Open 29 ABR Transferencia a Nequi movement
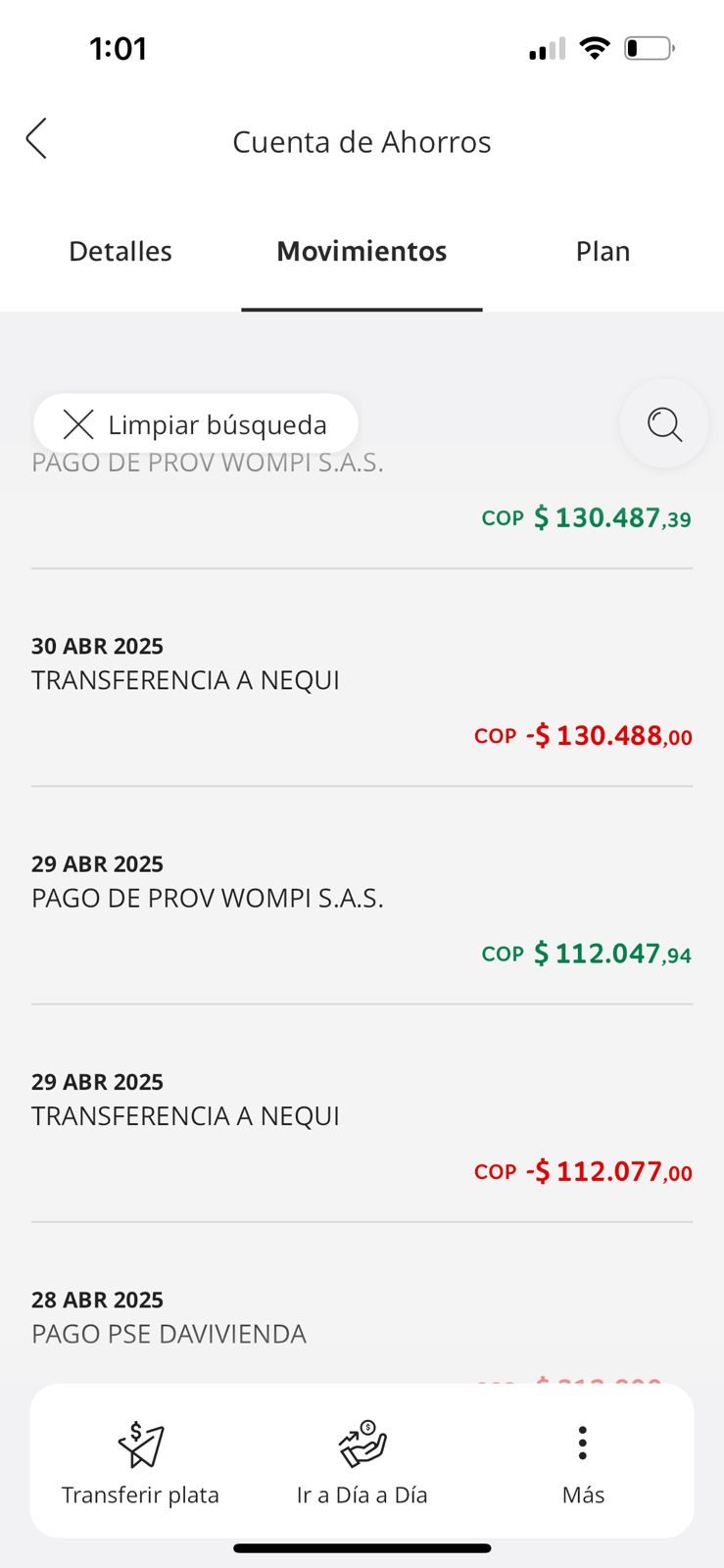 [362, 1127]
